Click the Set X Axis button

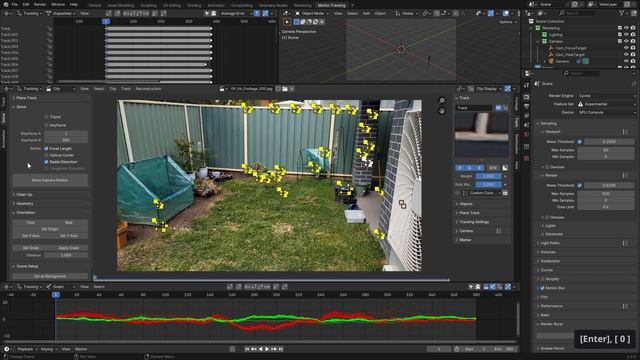[31, 236]
